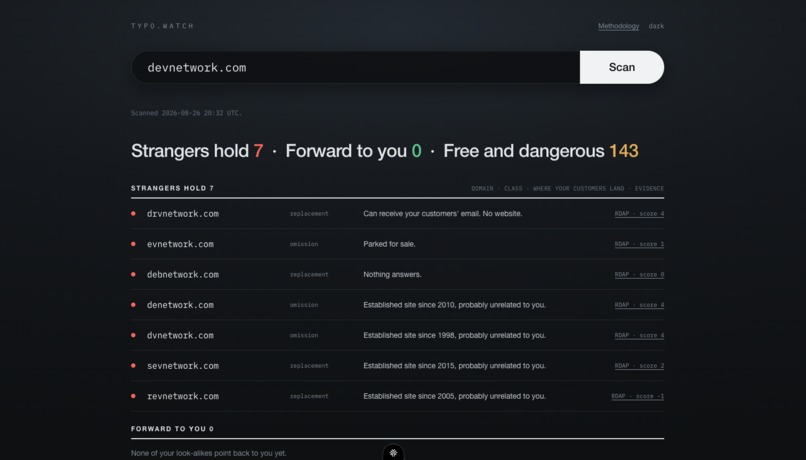The height and width of the screenshot is (460, 806).
Task: Open the Methodology link
Action: [x=618, y=26]
